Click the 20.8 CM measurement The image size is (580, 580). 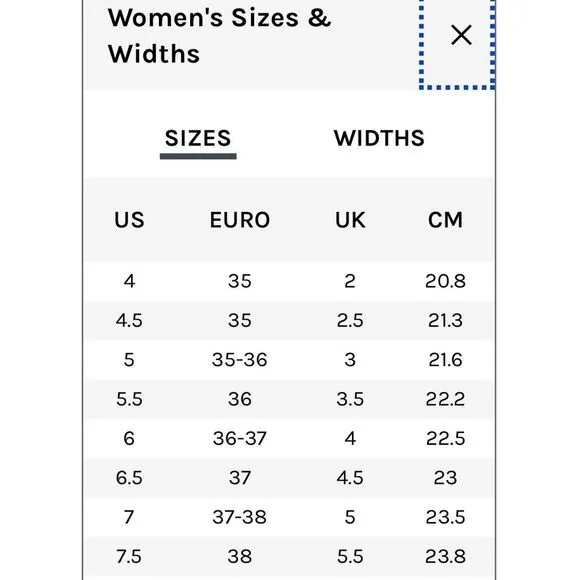[x=445, y=281]
